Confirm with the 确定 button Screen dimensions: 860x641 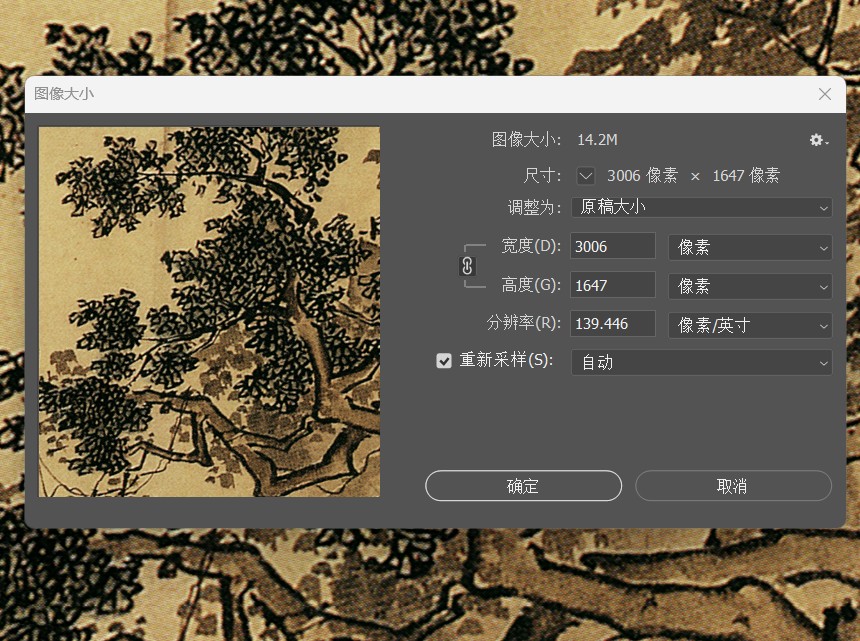pyautogui.click(x=523, y=486)
